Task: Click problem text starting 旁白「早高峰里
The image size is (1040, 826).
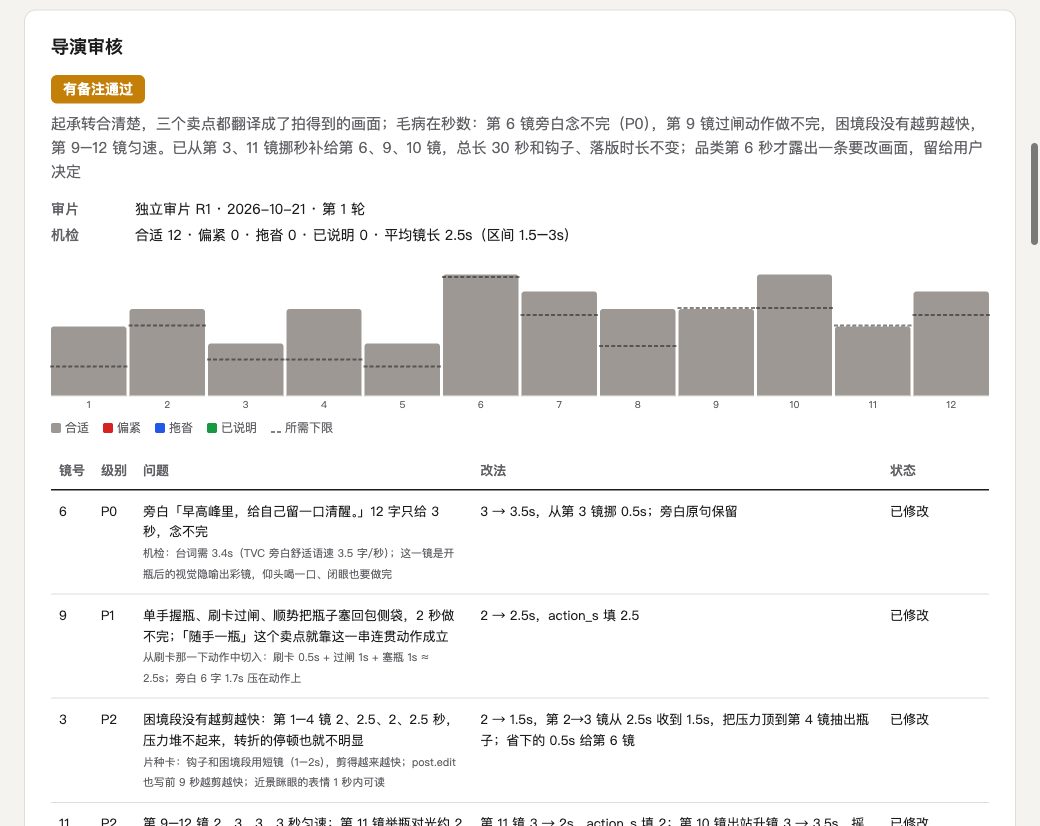Action: (x=291, y=521)
